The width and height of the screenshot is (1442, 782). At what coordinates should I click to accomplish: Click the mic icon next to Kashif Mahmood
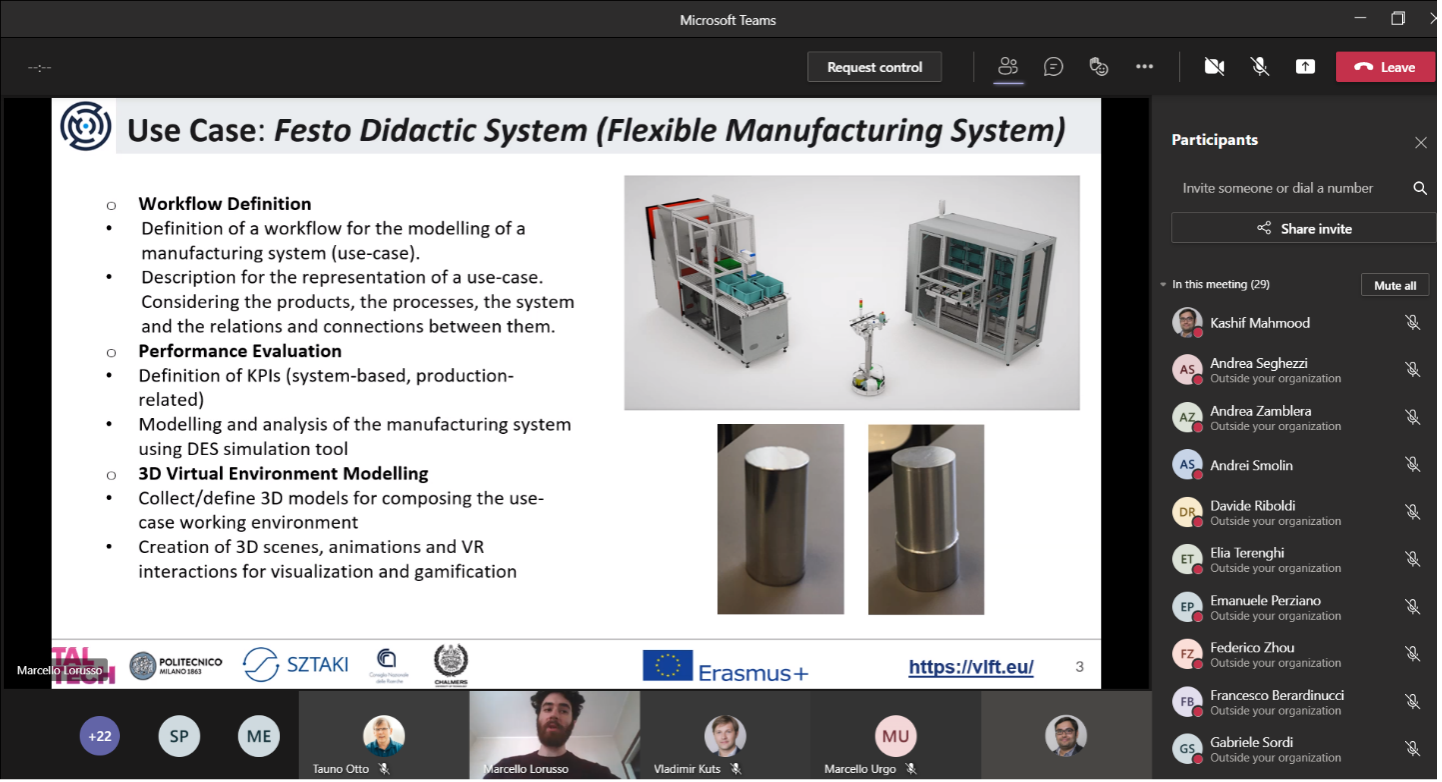[1412, 322]
